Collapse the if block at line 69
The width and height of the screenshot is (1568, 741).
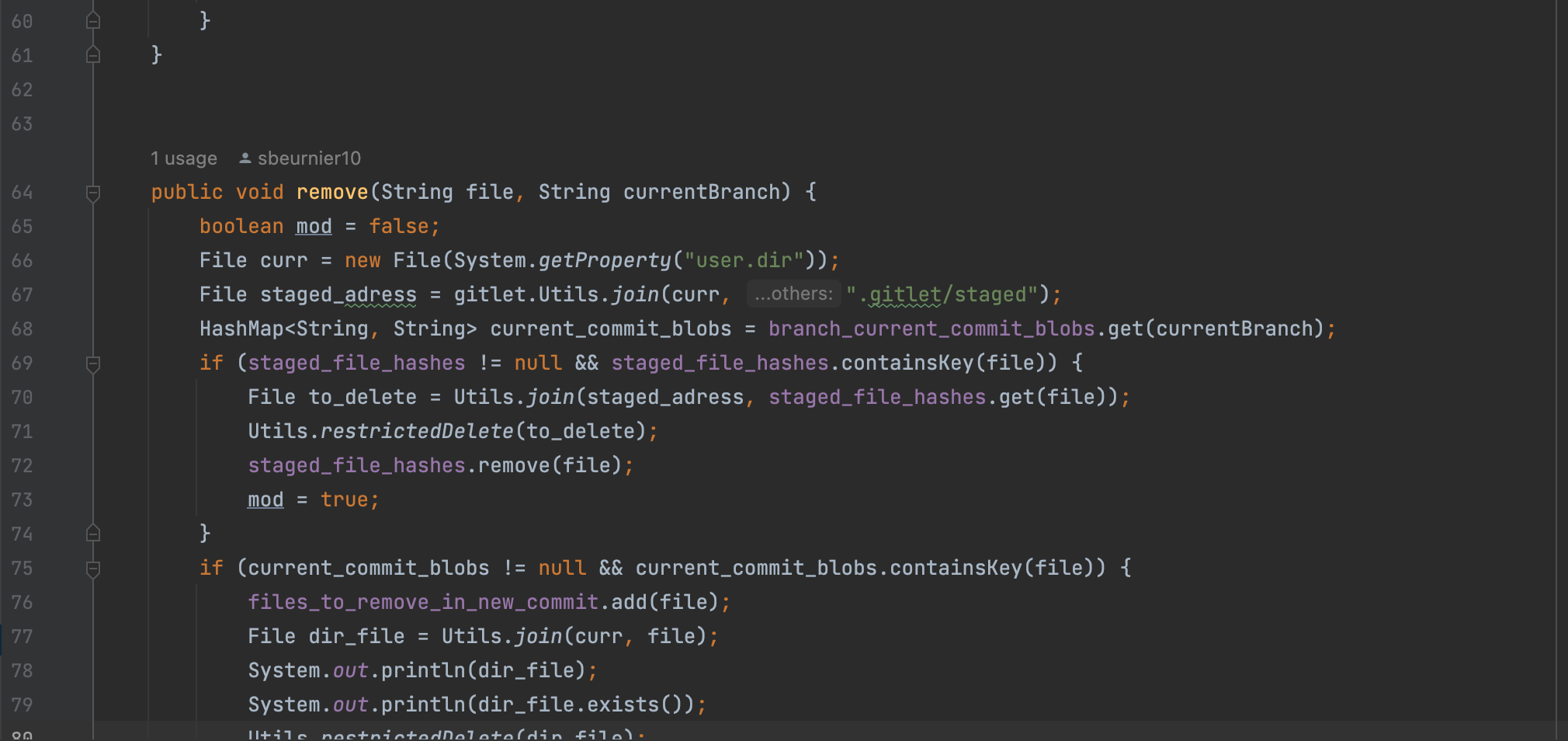click(93, 364)
